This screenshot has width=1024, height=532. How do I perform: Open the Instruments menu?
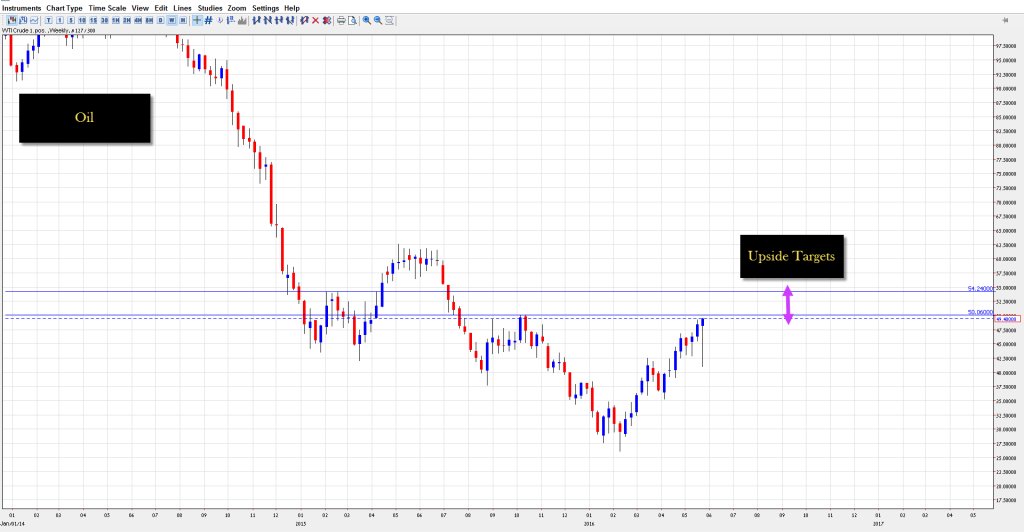[x=22, y=8]
